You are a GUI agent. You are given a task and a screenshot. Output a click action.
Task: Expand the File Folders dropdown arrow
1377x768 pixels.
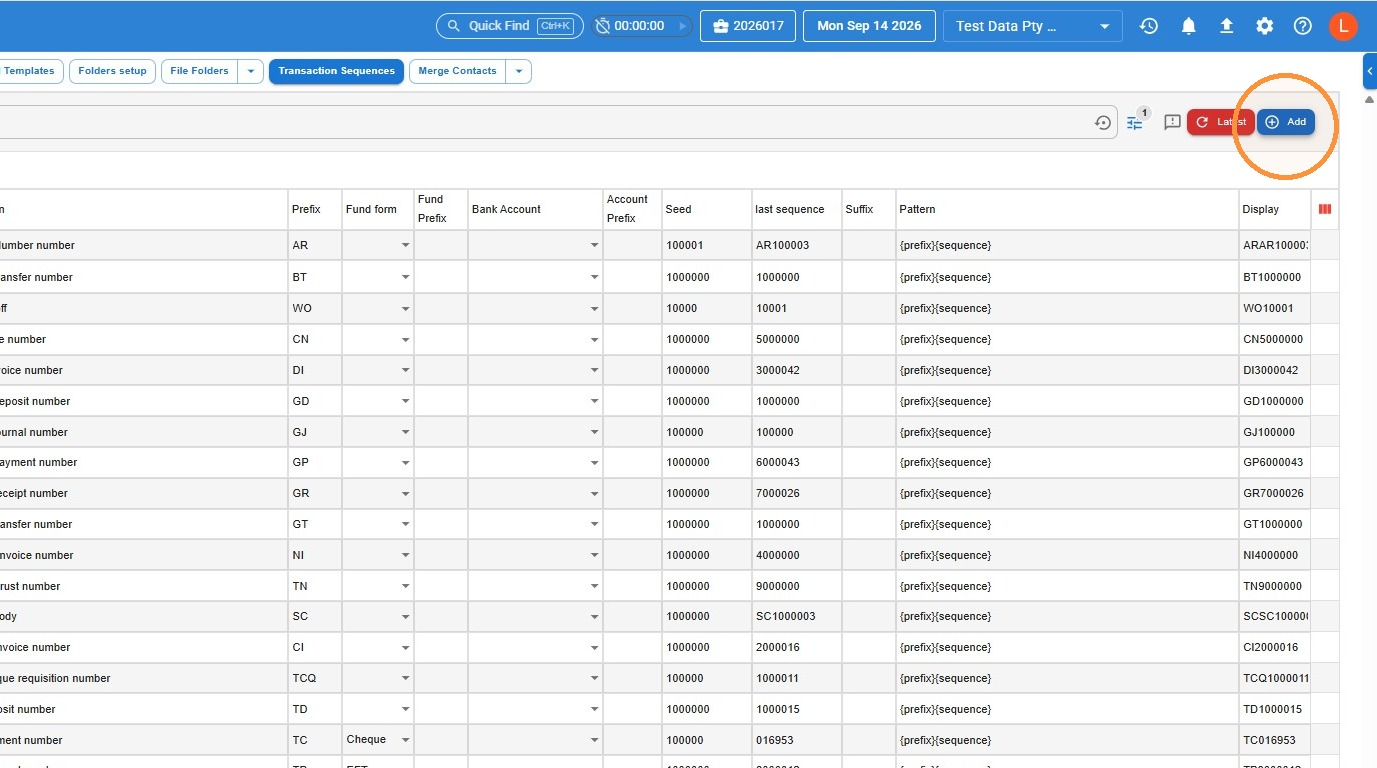click(x=251, y=71)
